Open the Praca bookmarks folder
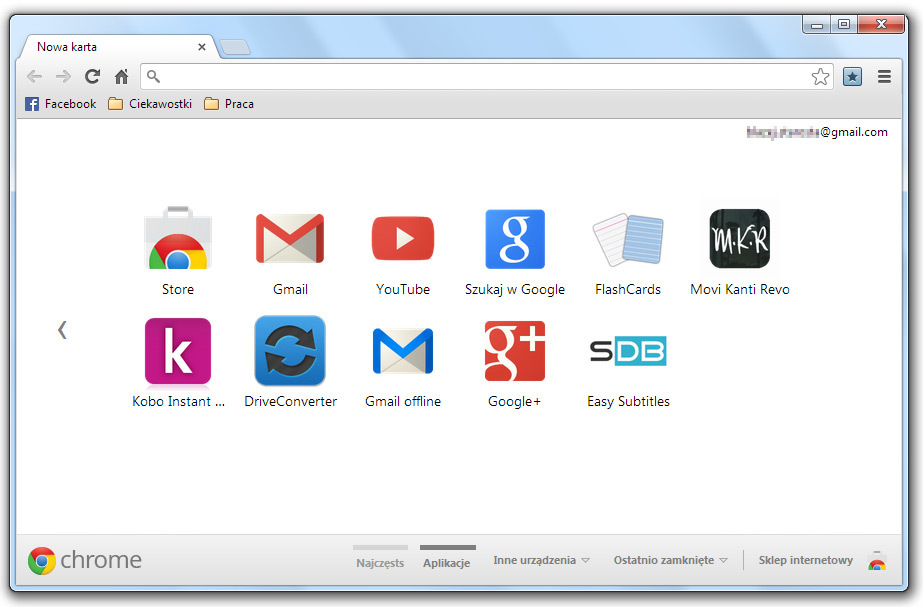Screen dimensions: 923x607 click(229, 104)
